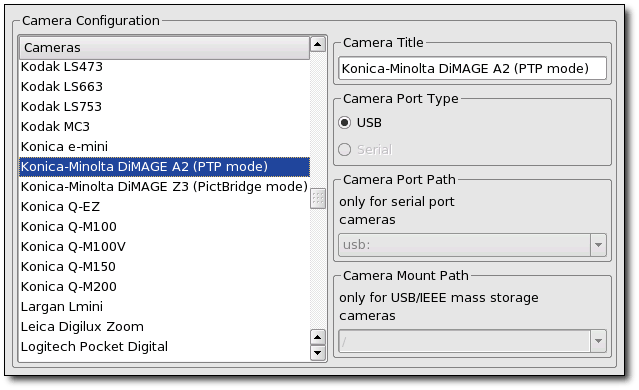This screenshot has width=639, height=390.
Task: Click the lower scroll-up arrow near the bottom of the camera list scrollbar
Action: pos(318,337)
